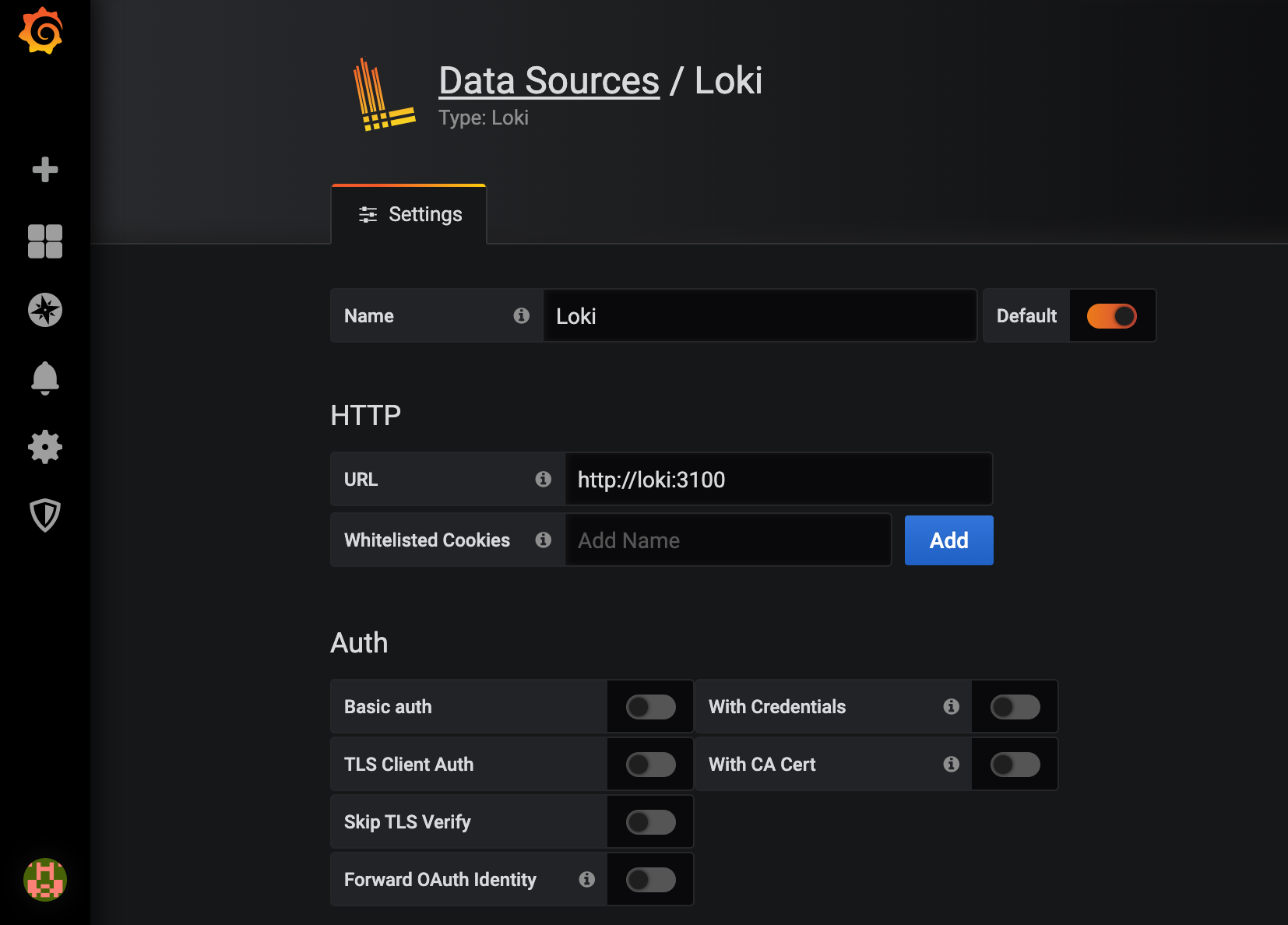Enable the TLS Client Auth toggle
Screen dimensions: 1288x925
(x=651, y=765)
